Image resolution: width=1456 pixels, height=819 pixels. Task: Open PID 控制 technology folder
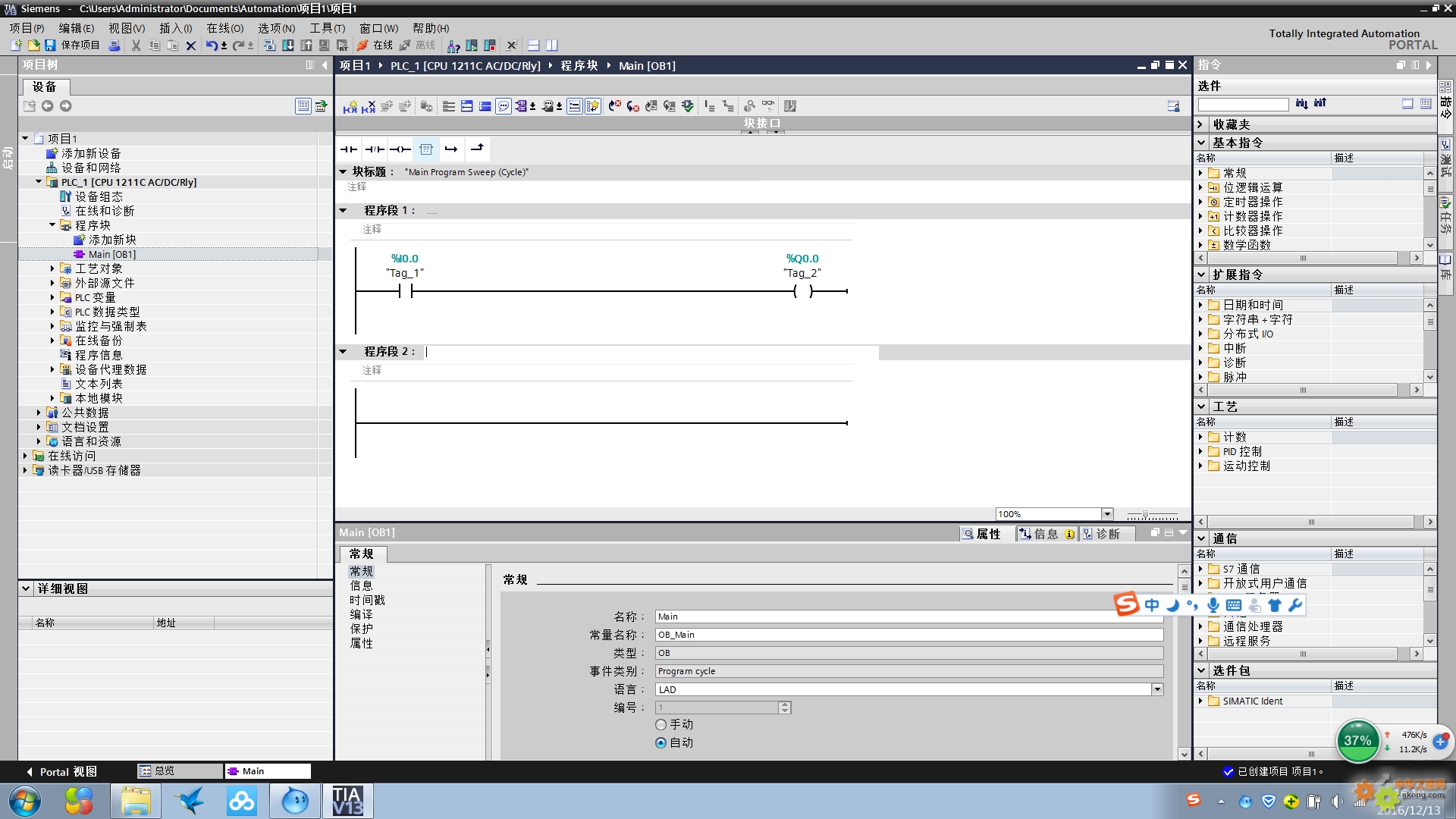(x=1242, y=451)
